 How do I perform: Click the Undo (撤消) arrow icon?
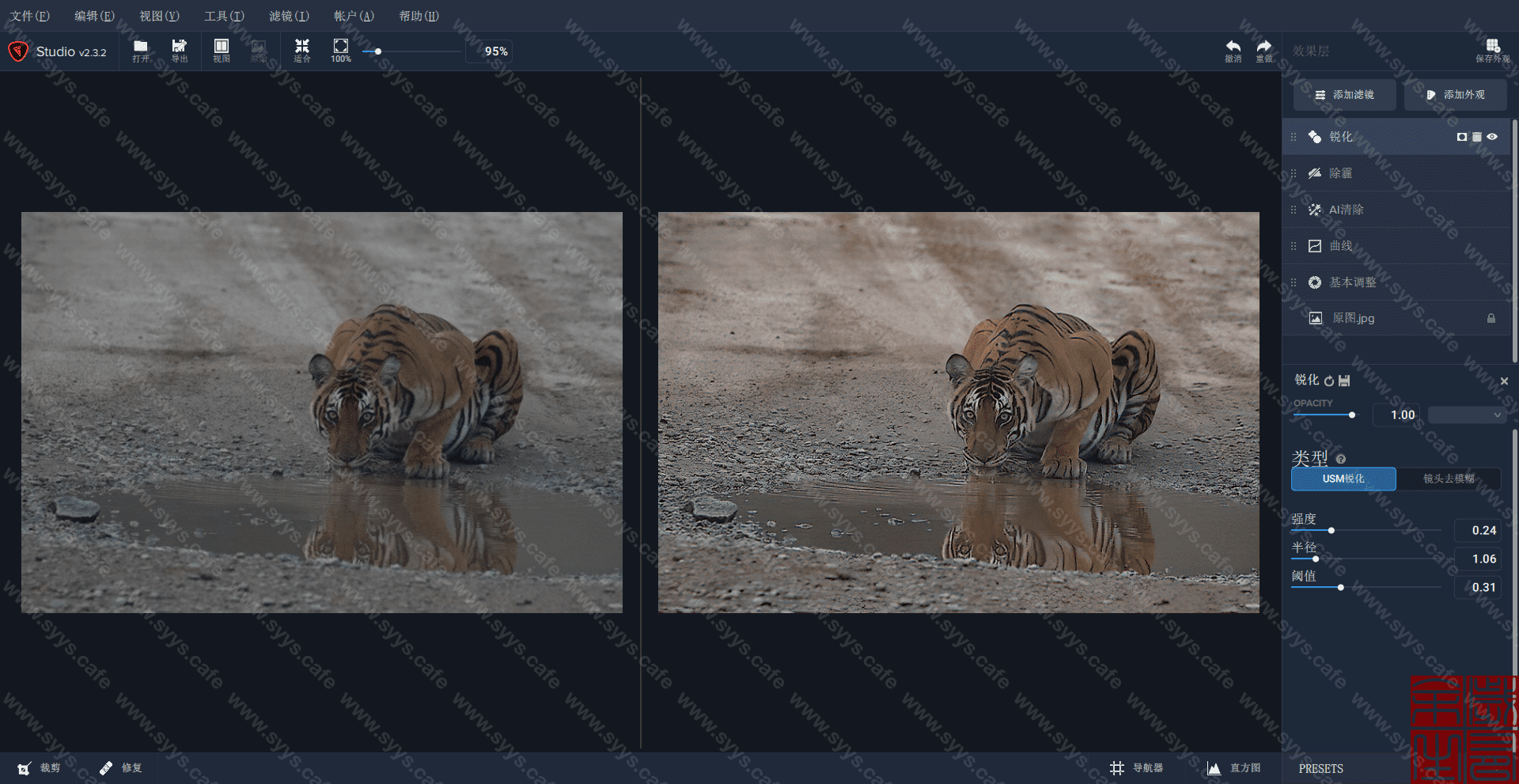point(1233,50)
